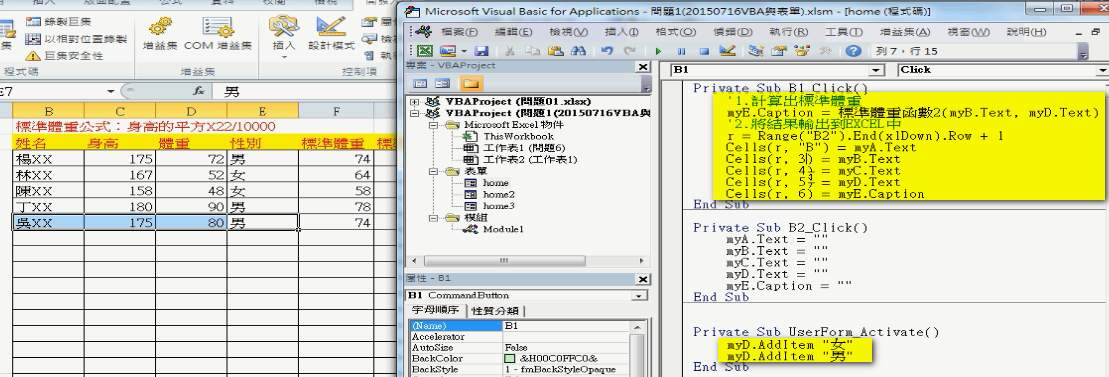Open 巨集安全性 in Excel ribbon
This screenshot has width=1109, height=377.
pos(64,55)
